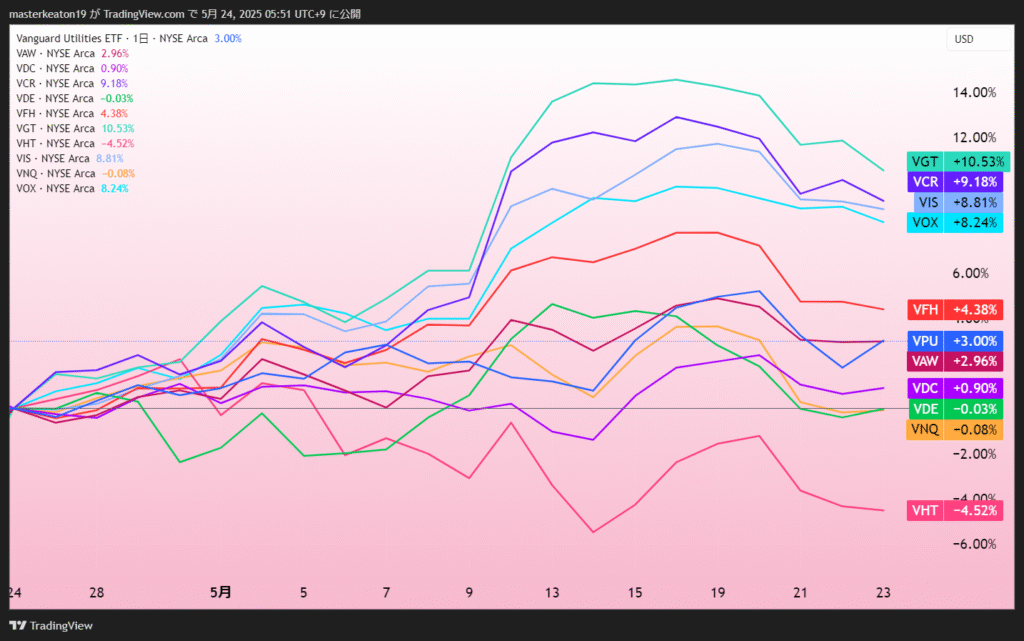1024x641 pixels.
Task: Click the −2.00% axis label
Action: tap(972, 454)
